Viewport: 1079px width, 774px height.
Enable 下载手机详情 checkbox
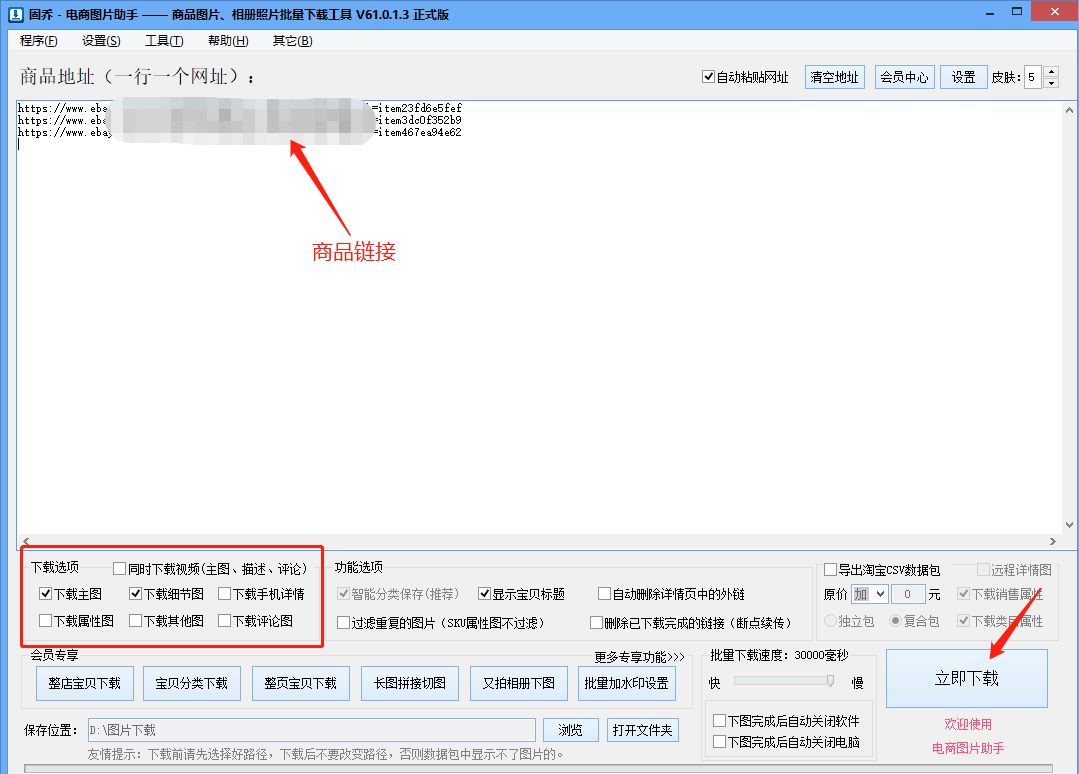pos(224,593)
